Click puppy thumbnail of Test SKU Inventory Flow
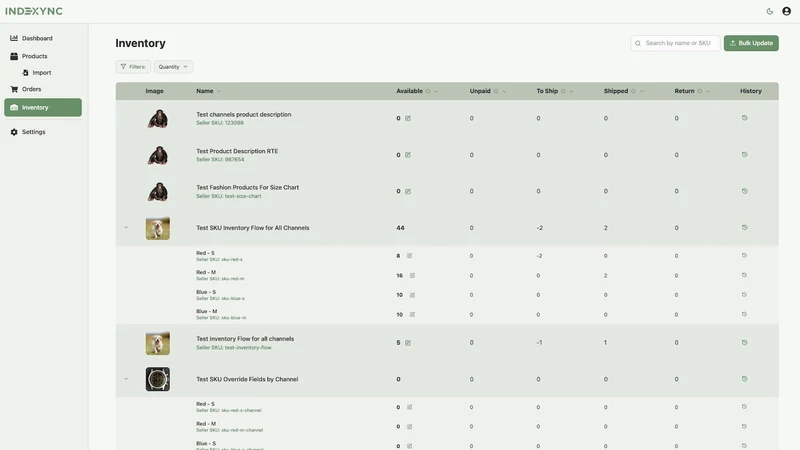 tap(158, 228)
